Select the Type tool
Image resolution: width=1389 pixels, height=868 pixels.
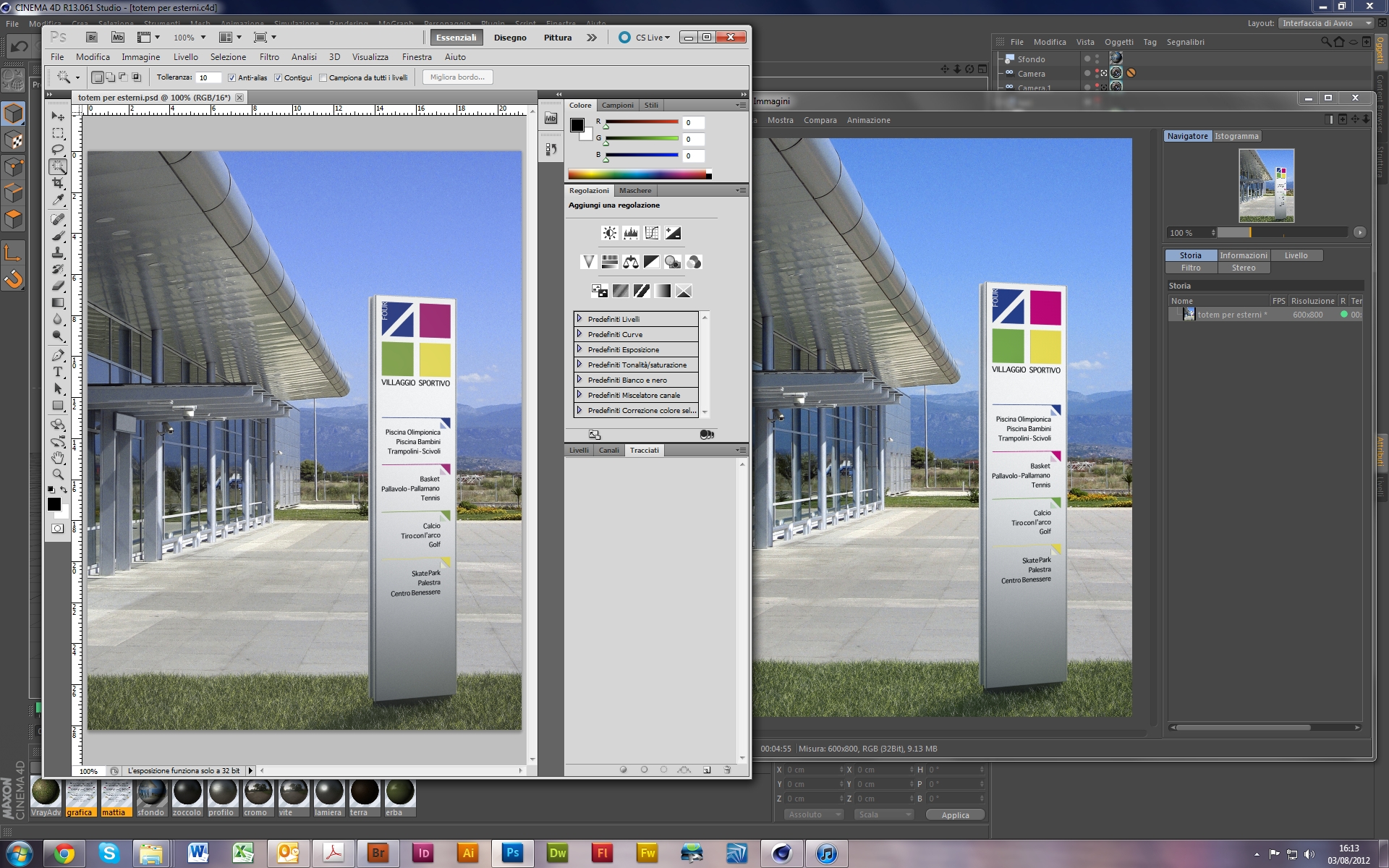[58, 372]
